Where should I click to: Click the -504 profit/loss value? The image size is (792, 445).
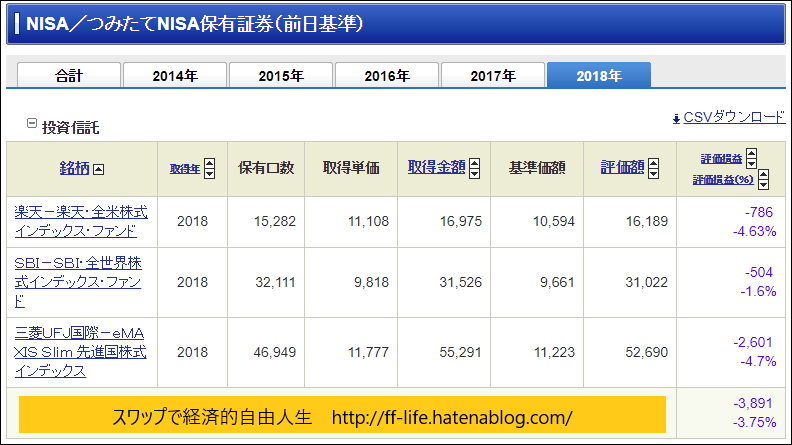pos(759,272)
